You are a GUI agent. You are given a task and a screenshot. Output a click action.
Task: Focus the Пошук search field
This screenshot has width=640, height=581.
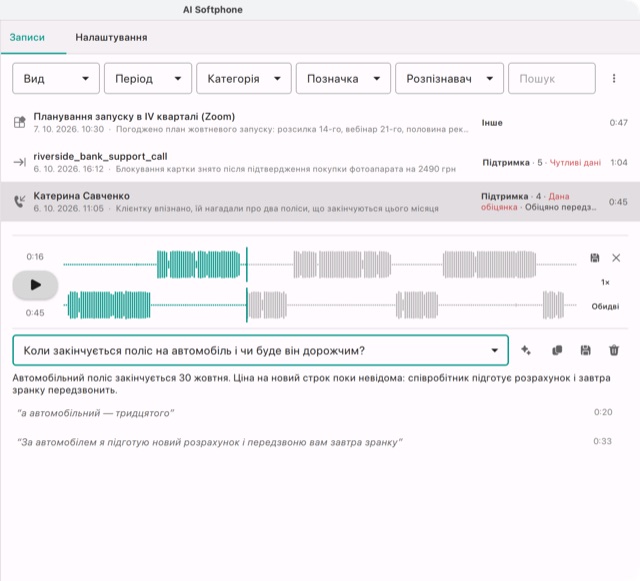pyautogui.click(x=552, y=78)
